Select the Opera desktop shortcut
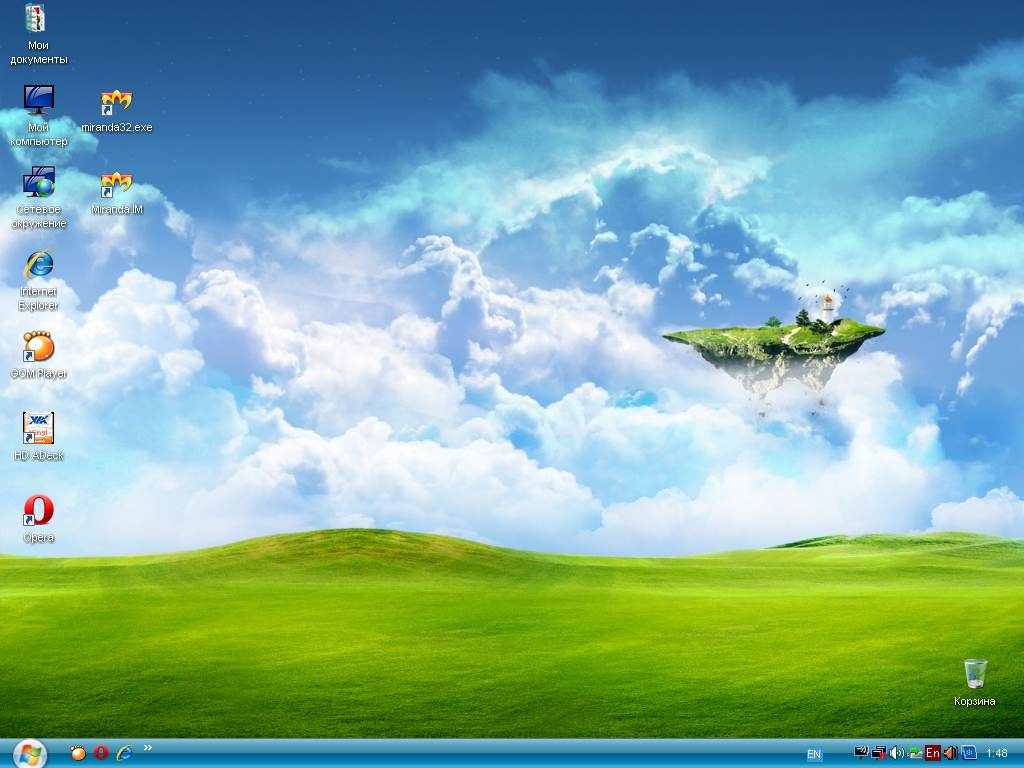 coord(38,512)
